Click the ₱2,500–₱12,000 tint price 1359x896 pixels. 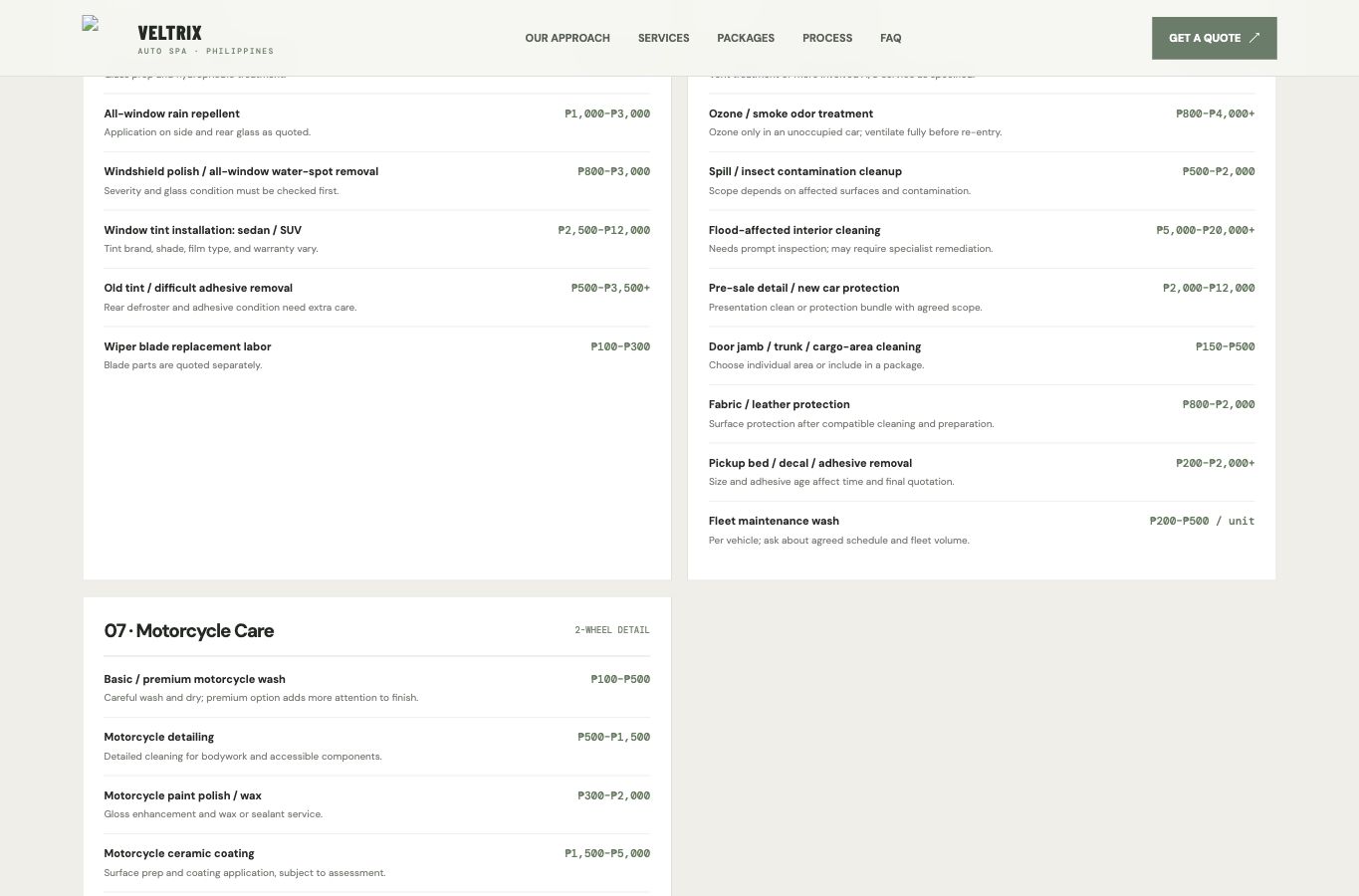[x=604, y=230]
